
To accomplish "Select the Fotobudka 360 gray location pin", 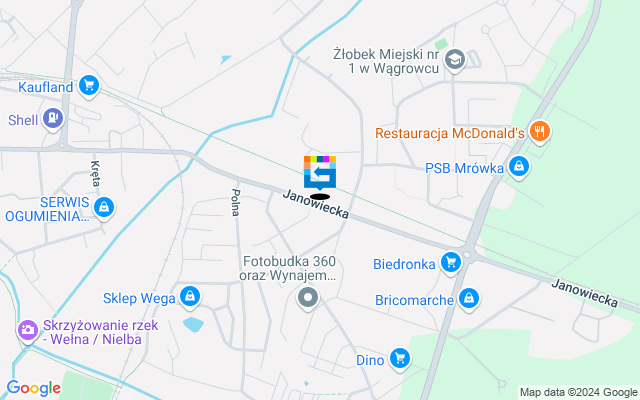I will [x=308, y=298].
